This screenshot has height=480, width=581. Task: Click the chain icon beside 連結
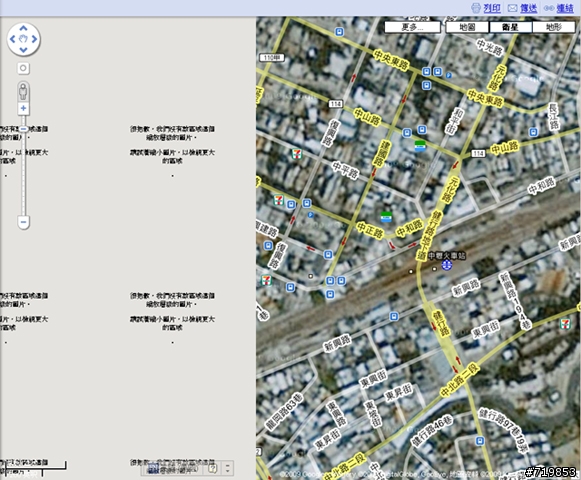coord(549,8)
